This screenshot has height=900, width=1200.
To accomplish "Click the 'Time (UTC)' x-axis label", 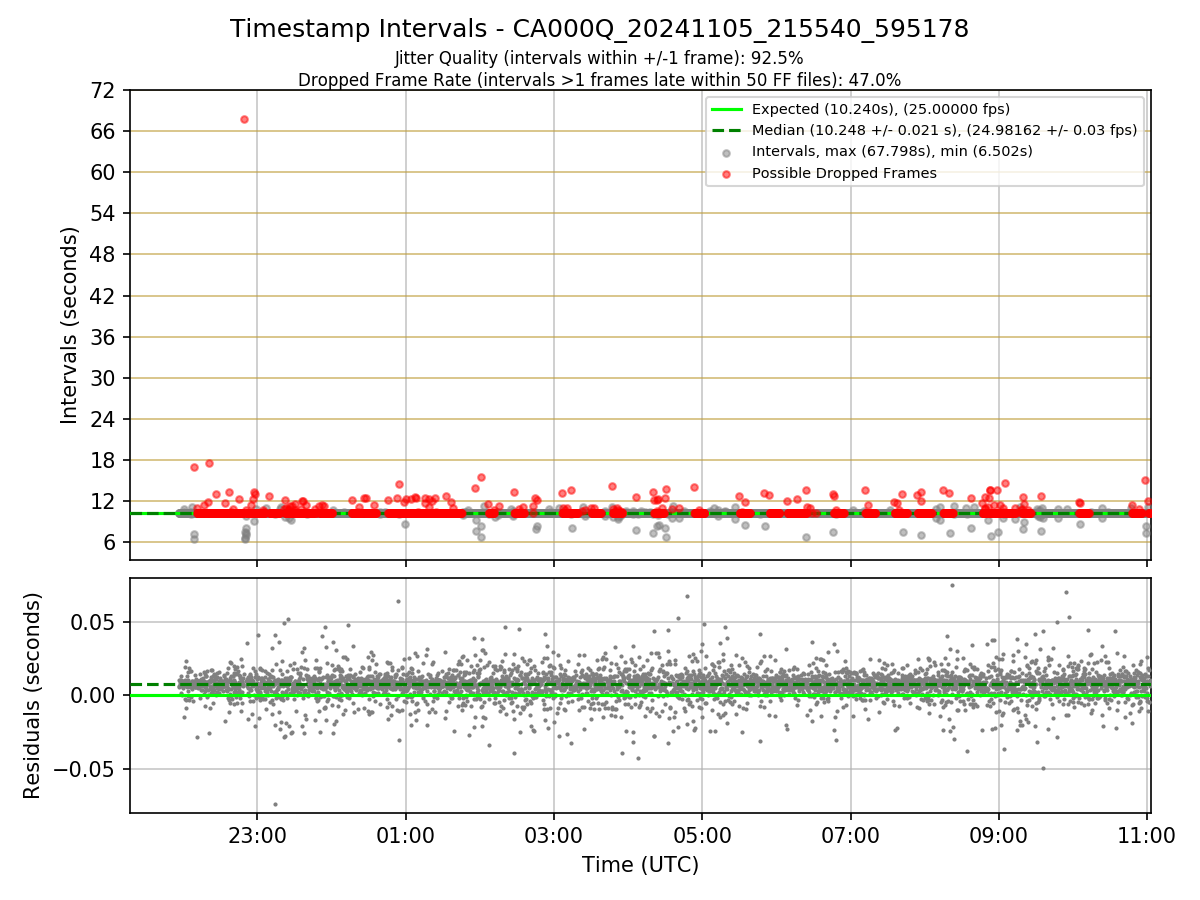I will (640, 865).
